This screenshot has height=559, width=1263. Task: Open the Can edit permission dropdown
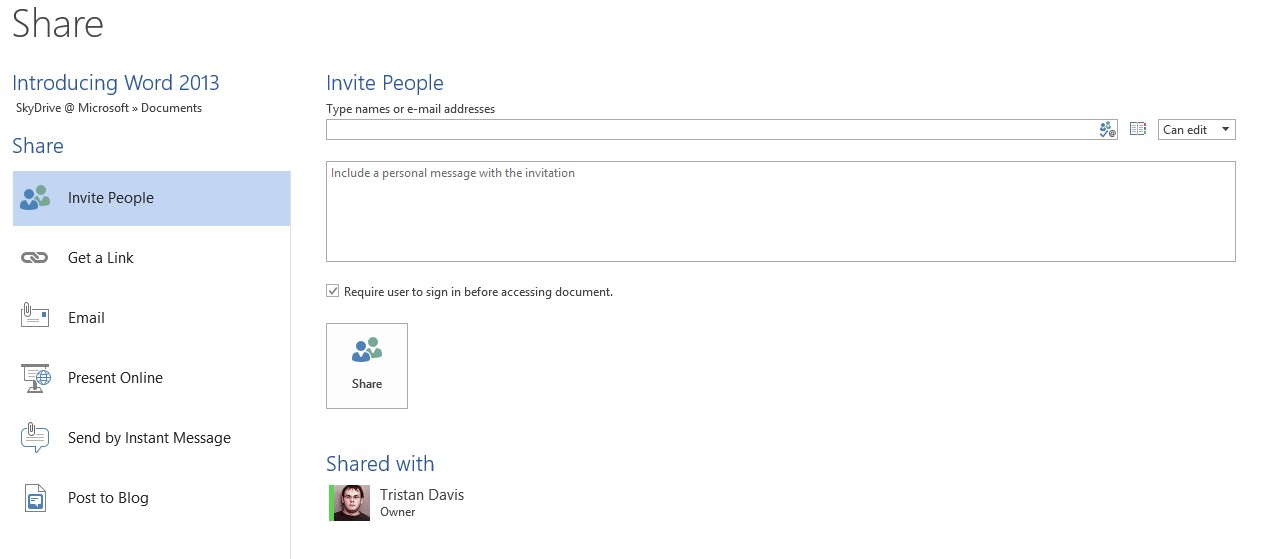tap(1197, 130)
